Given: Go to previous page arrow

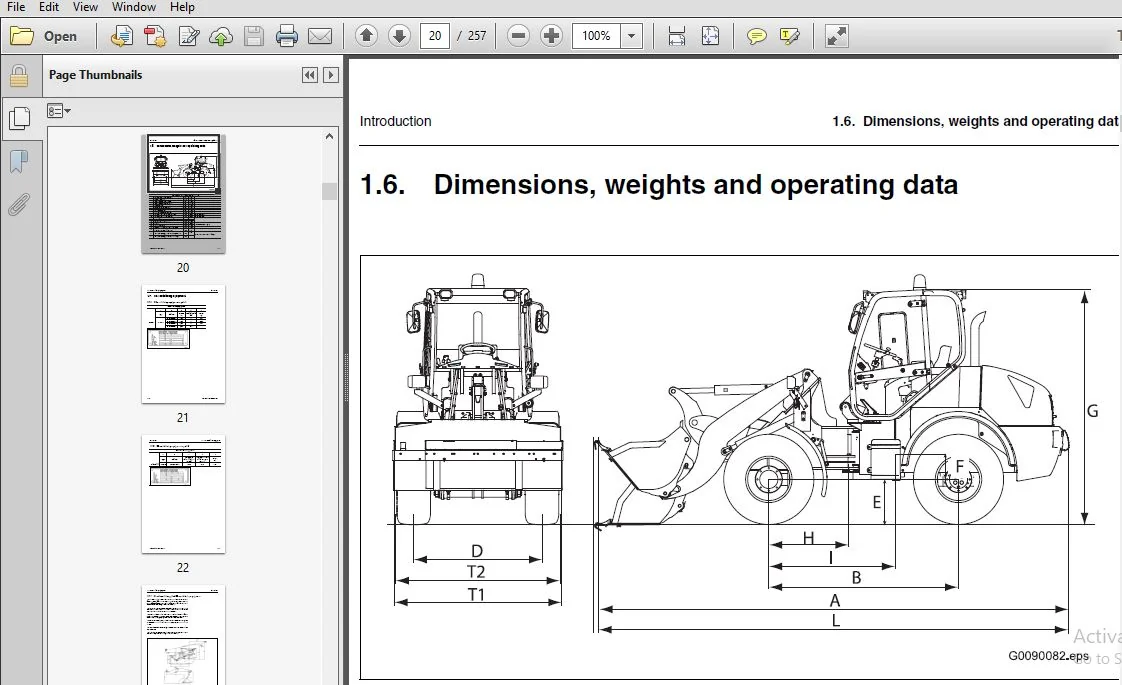Looking at the screenshot, I should coord(366,35).
